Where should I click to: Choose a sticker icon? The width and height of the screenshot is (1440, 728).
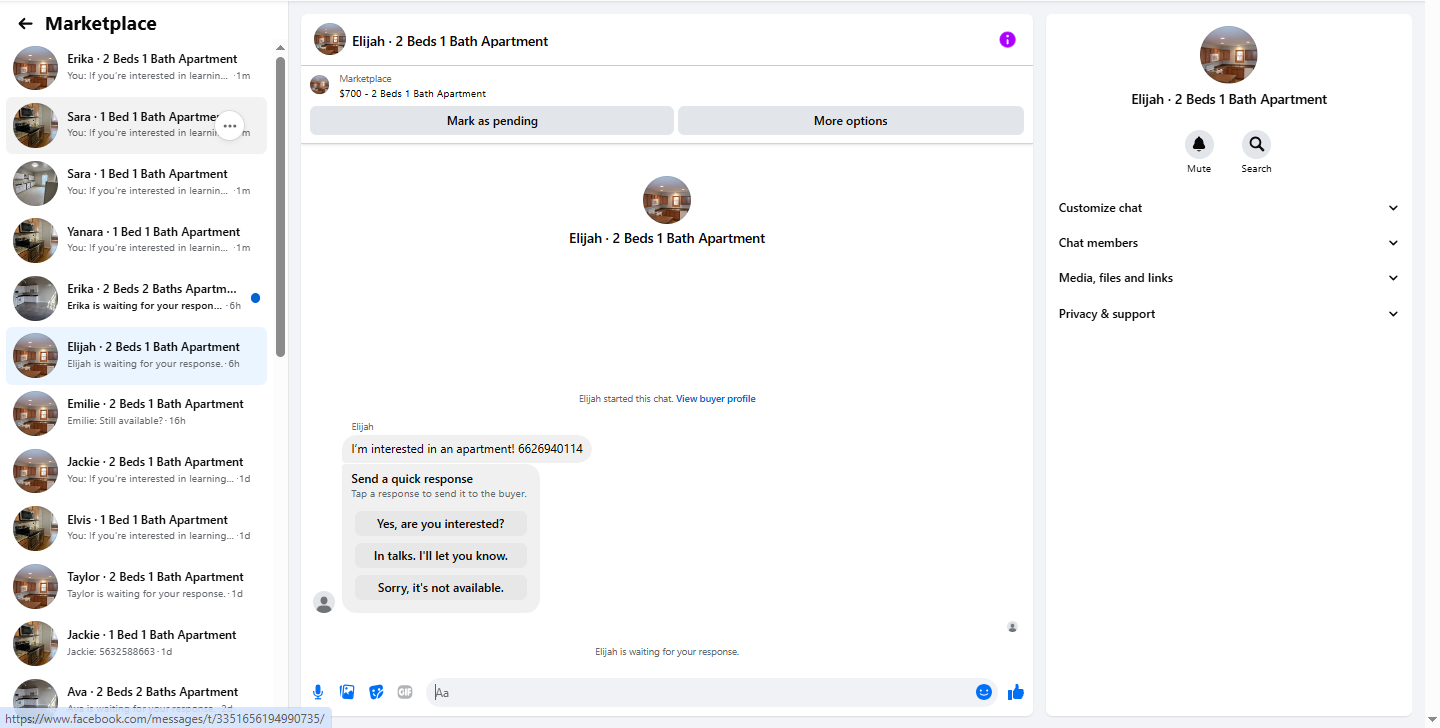[376, 692]
